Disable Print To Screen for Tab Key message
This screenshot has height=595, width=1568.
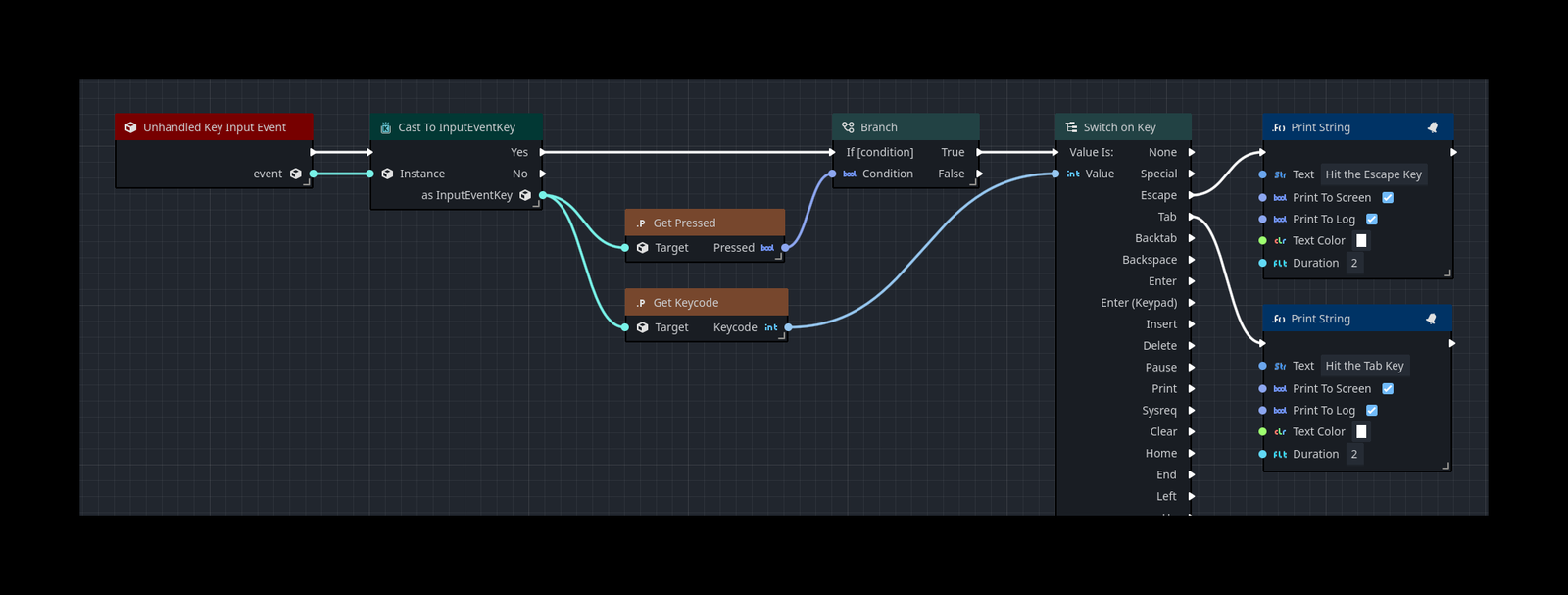click(x=1388, y=389)
